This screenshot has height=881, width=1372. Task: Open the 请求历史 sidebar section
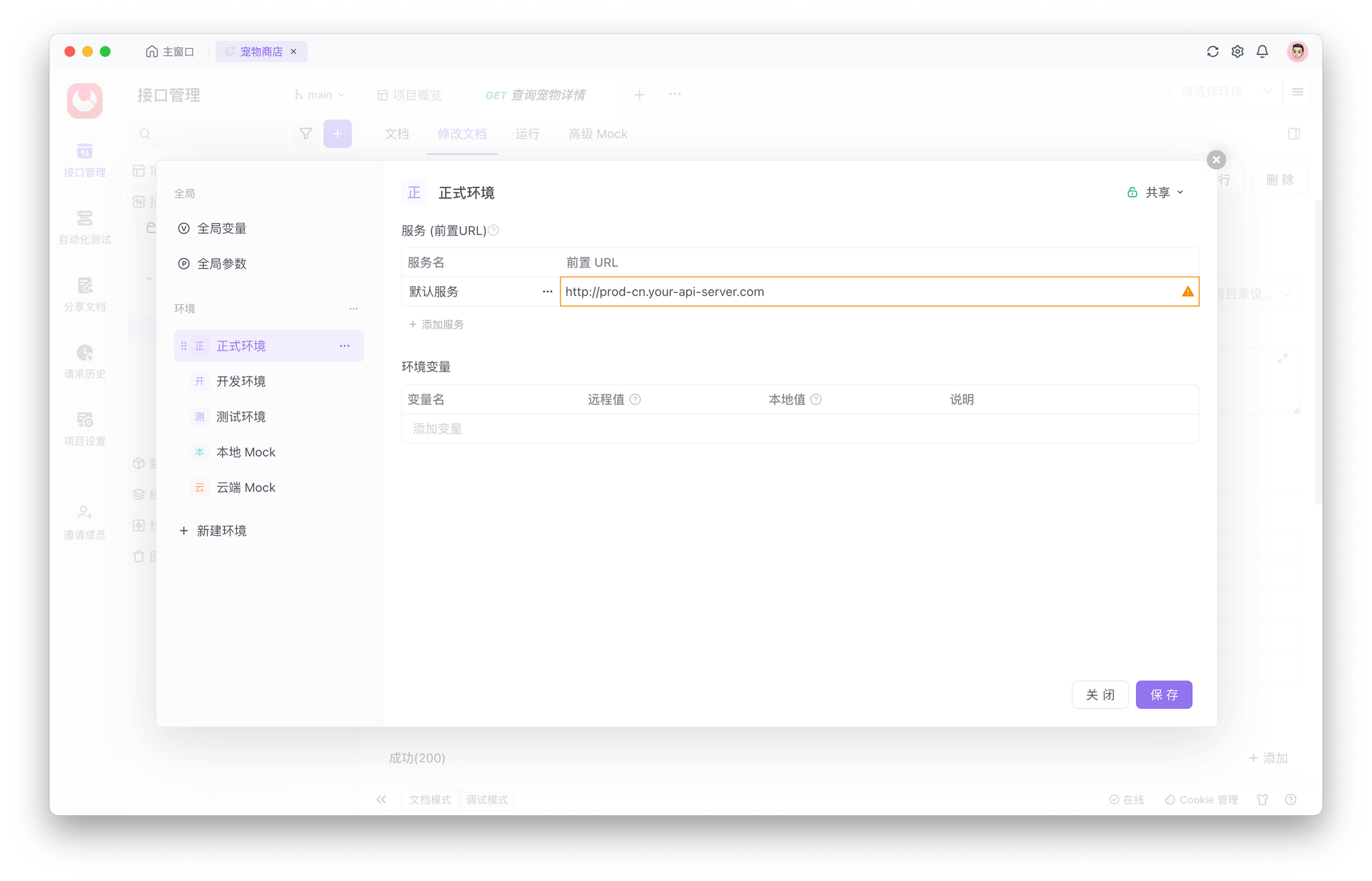click(x=84, y=362)
